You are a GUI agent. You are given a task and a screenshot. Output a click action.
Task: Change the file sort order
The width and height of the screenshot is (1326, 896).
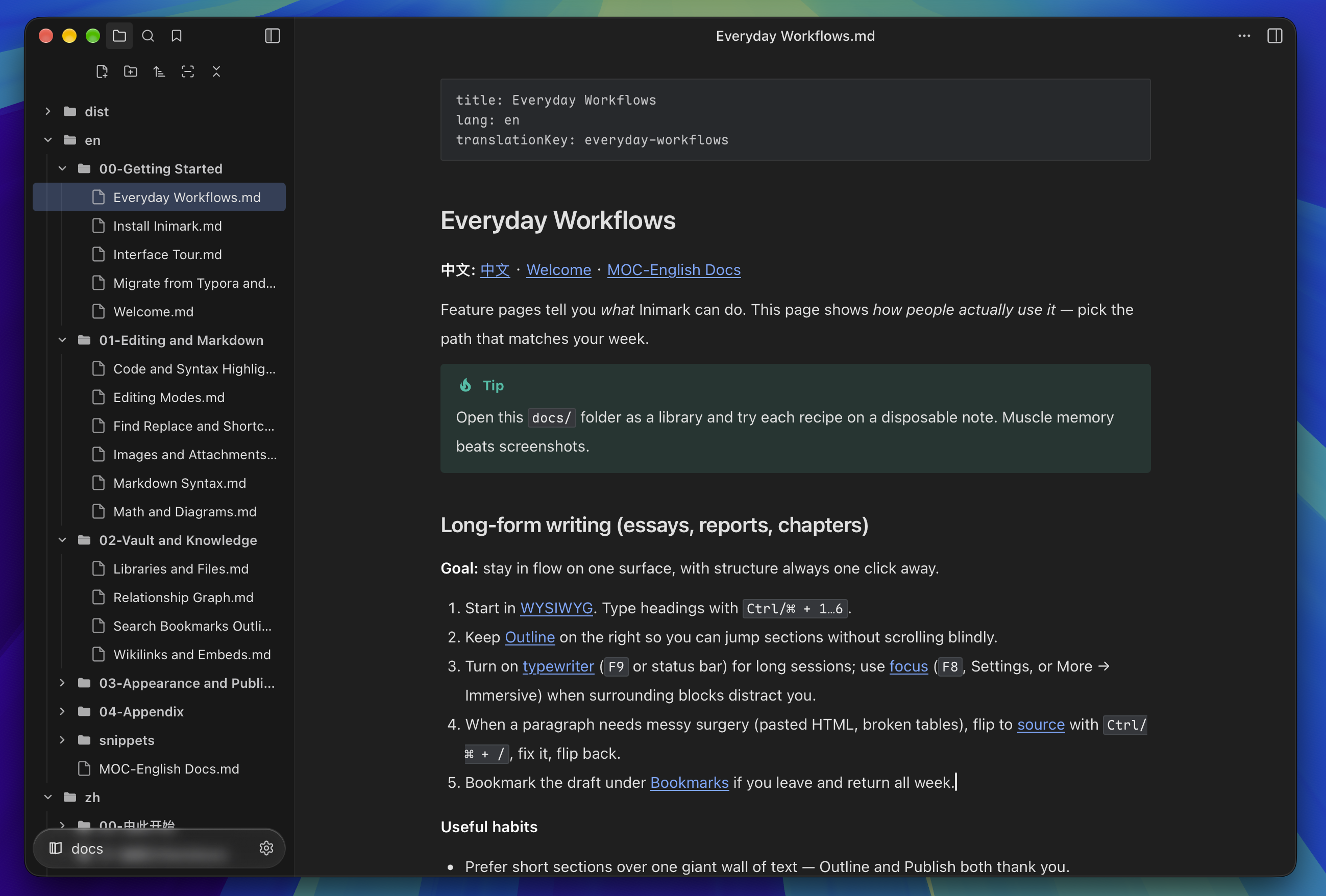pyautogui.click(x=159, y=71)
